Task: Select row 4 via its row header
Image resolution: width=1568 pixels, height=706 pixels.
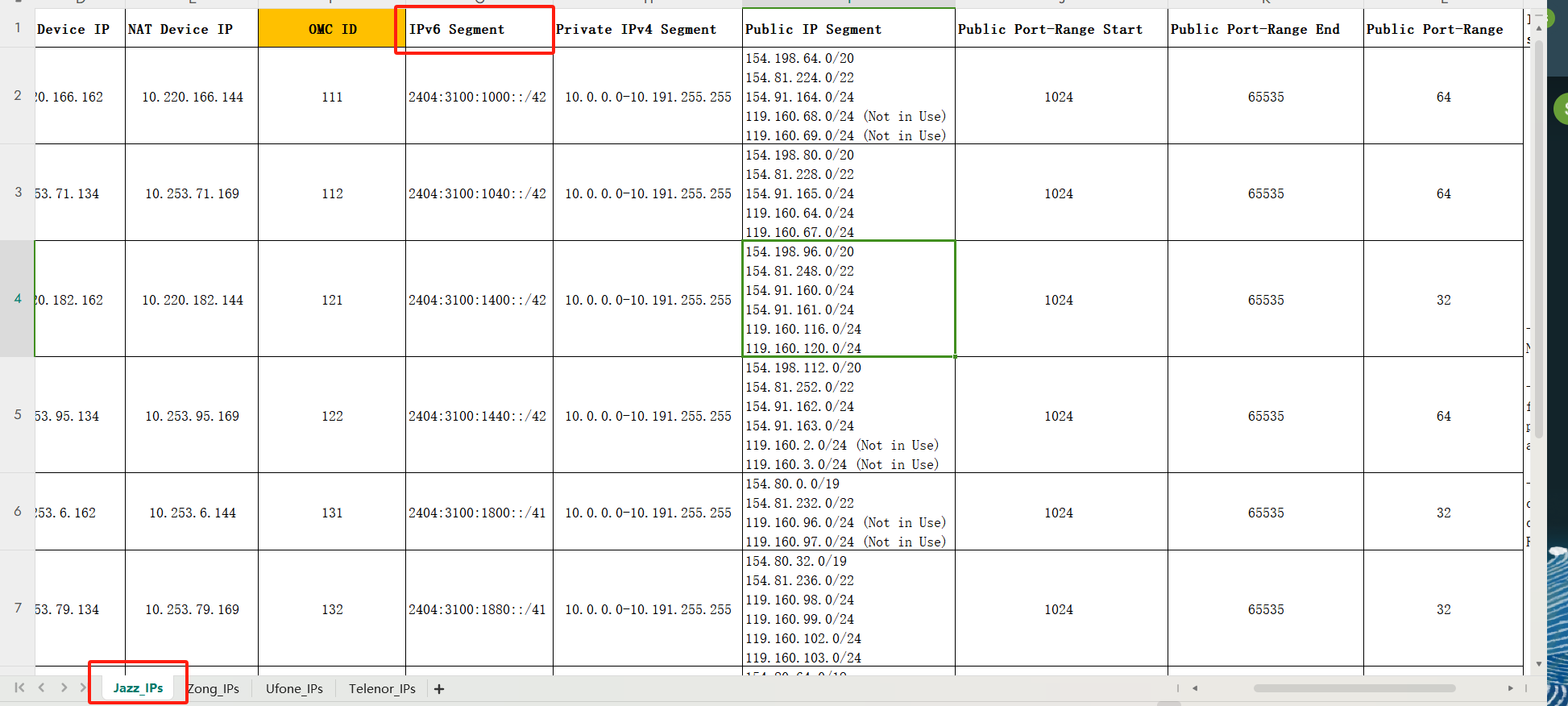Action: point(18,299)
